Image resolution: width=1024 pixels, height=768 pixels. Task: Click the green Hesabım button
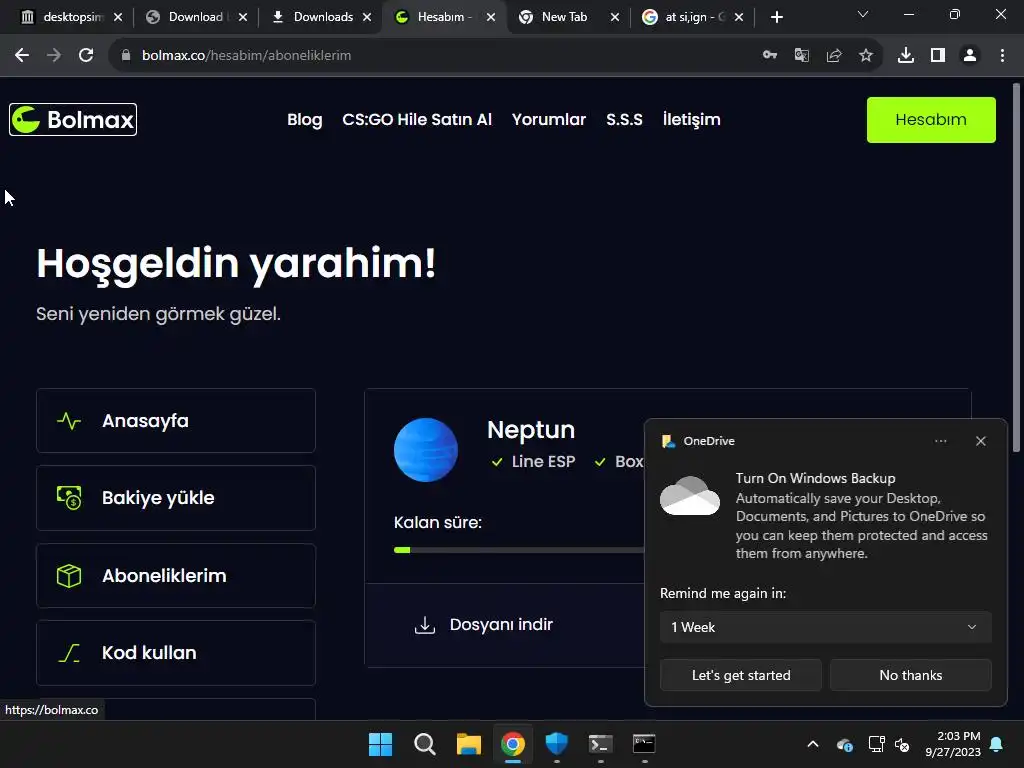[x=931, y=120]
